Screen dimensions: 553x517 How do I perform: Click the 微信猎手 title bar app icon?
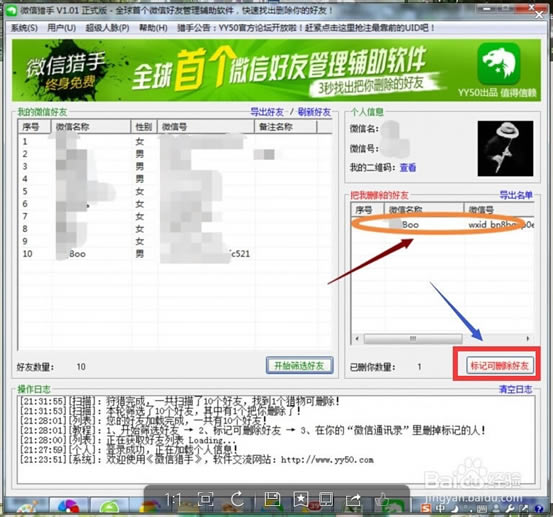pyautogui.click(x=12, y=10)
